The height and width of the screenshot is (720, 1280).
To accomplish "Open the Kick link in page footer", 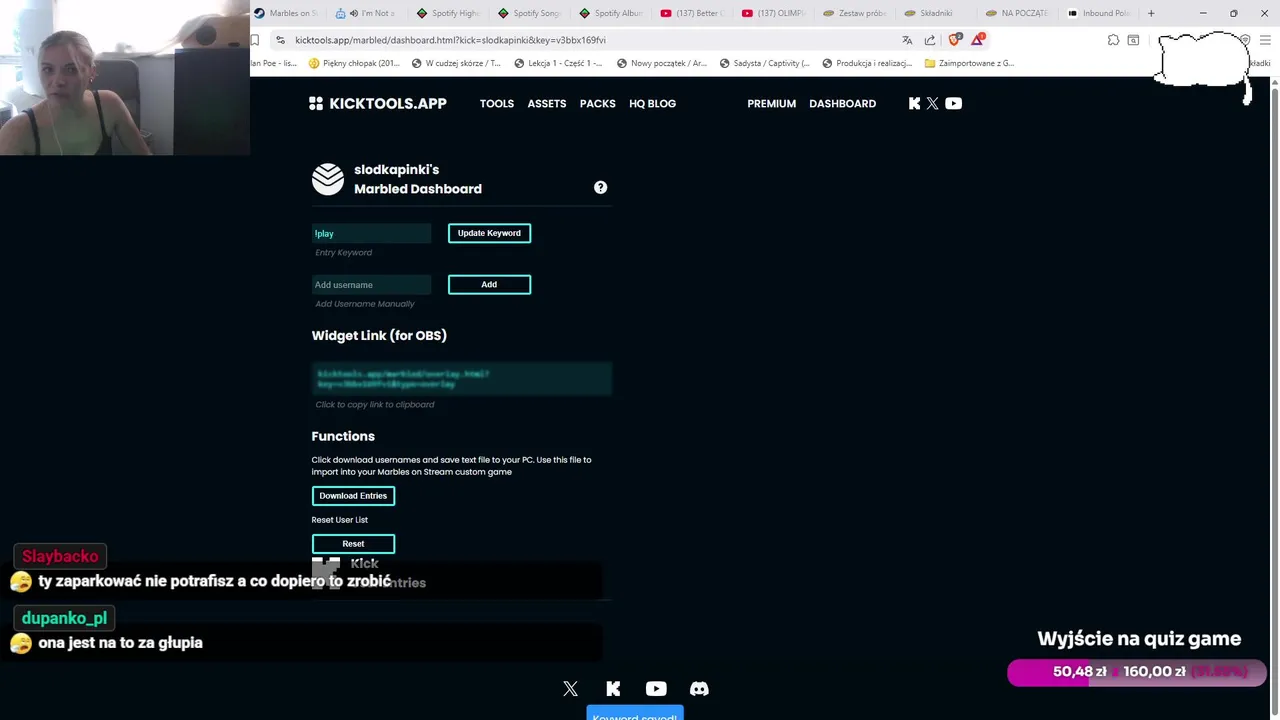I will [613, 688].
